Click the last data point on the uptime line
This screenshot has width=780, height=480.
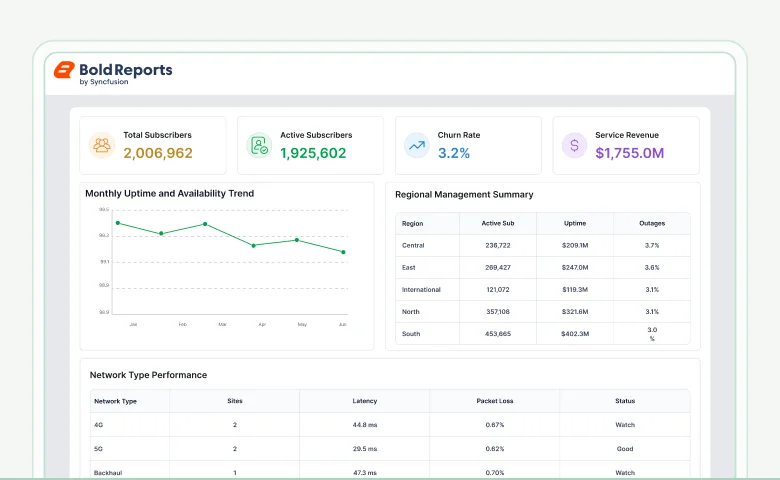(x=343, y=252)
